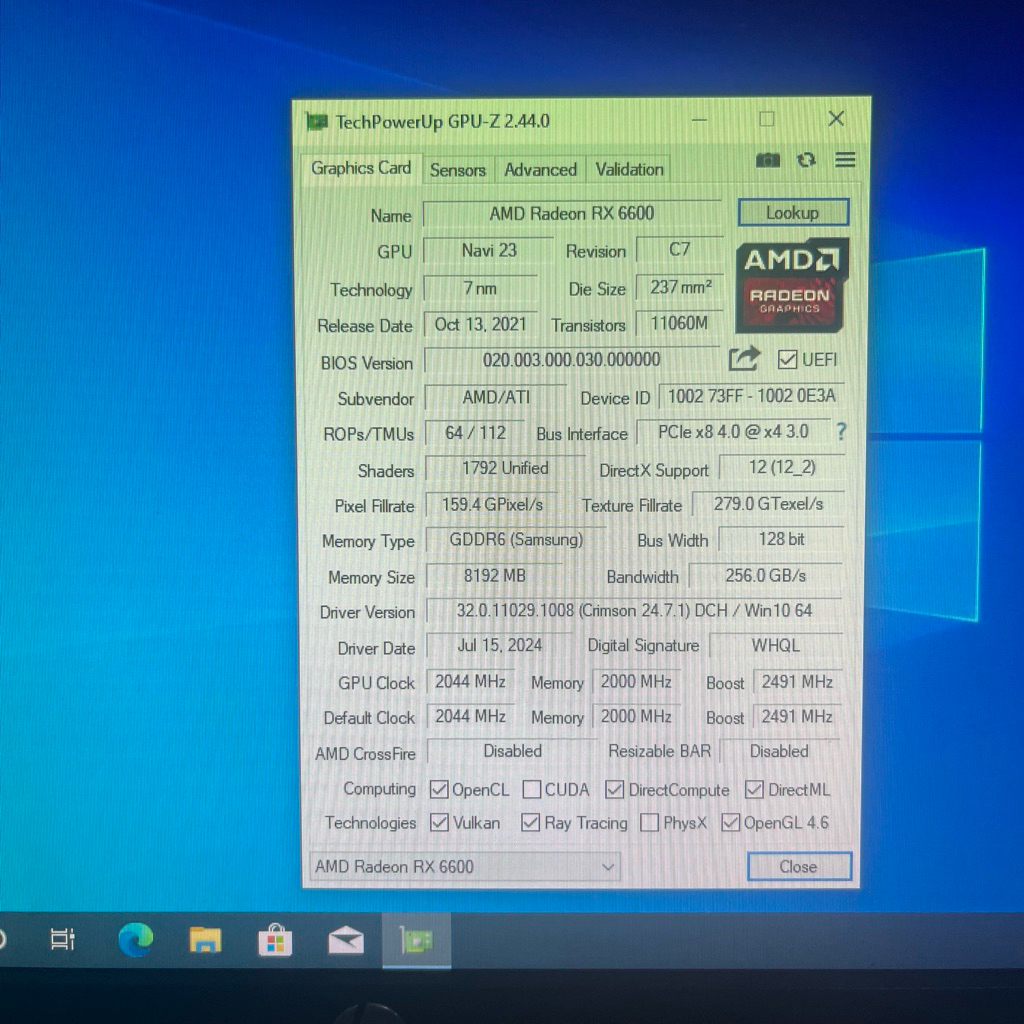Click the Technology value 7 nm
The height and width of the screenshot is (1024, 1024).
point(480,288)
